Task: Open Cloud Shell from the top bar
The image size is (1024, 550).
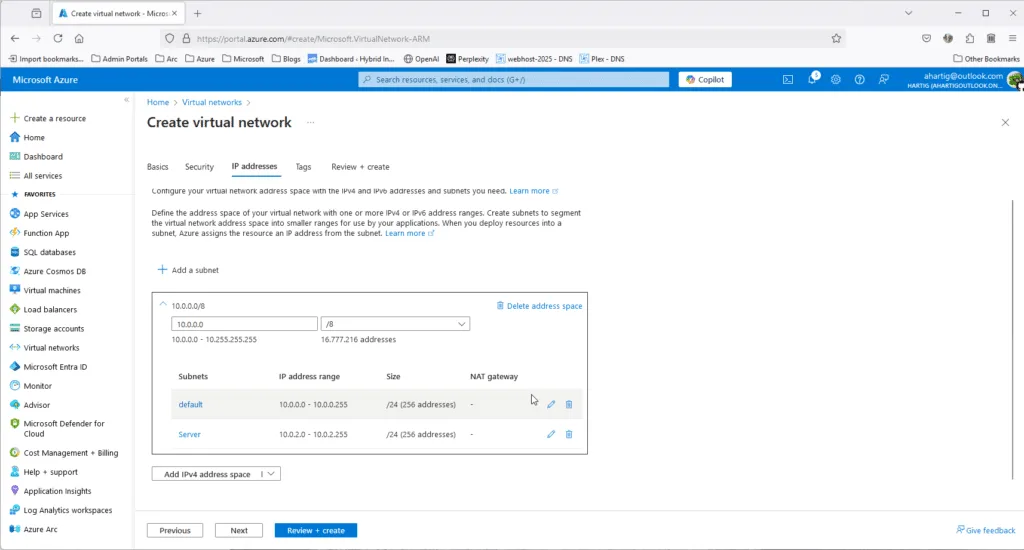Action: [x=788, y=80]
